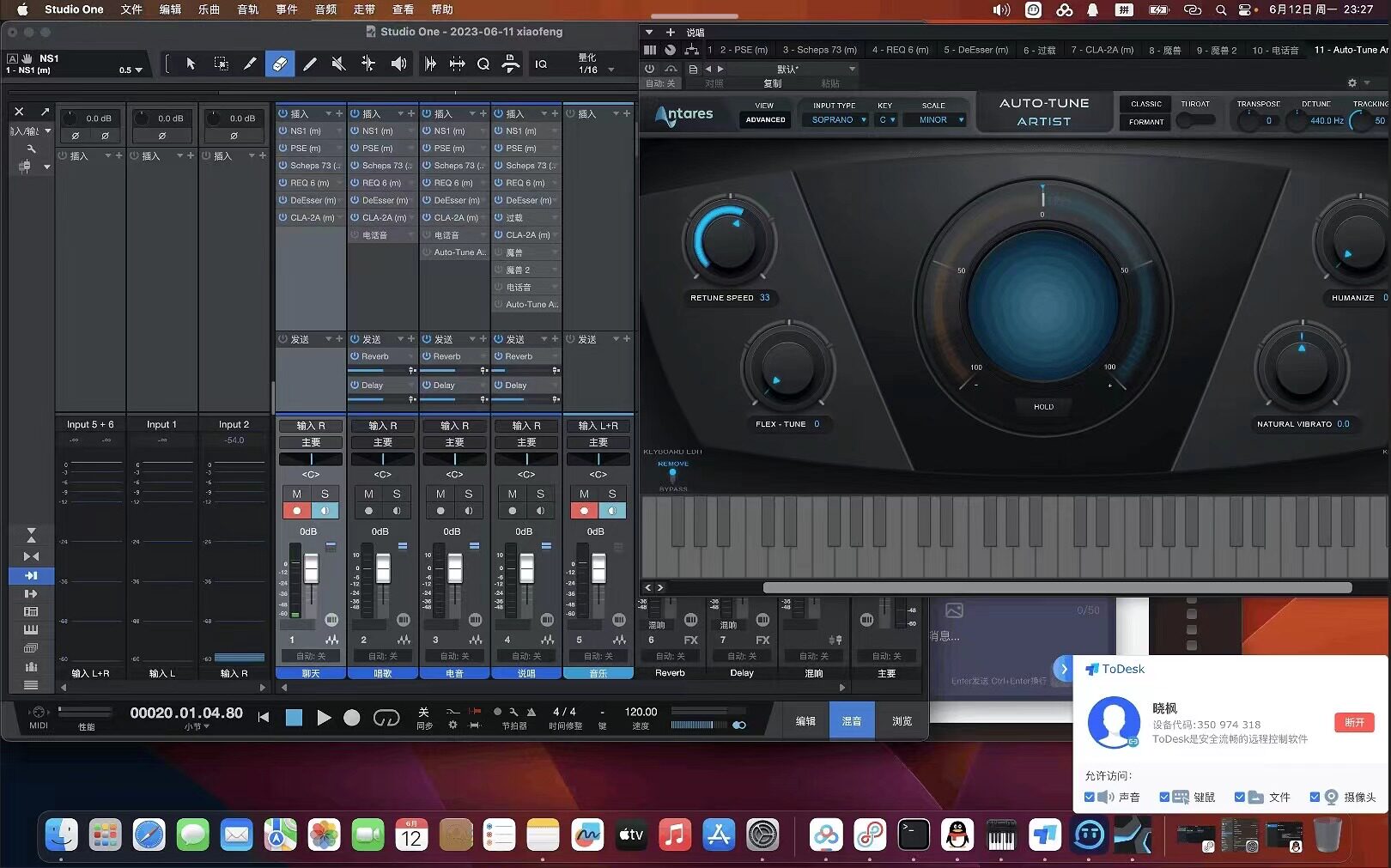The width and height of the screenshot is (1391, 868).
Task: Solo channel 3 电音
Action: click(469, 494)
